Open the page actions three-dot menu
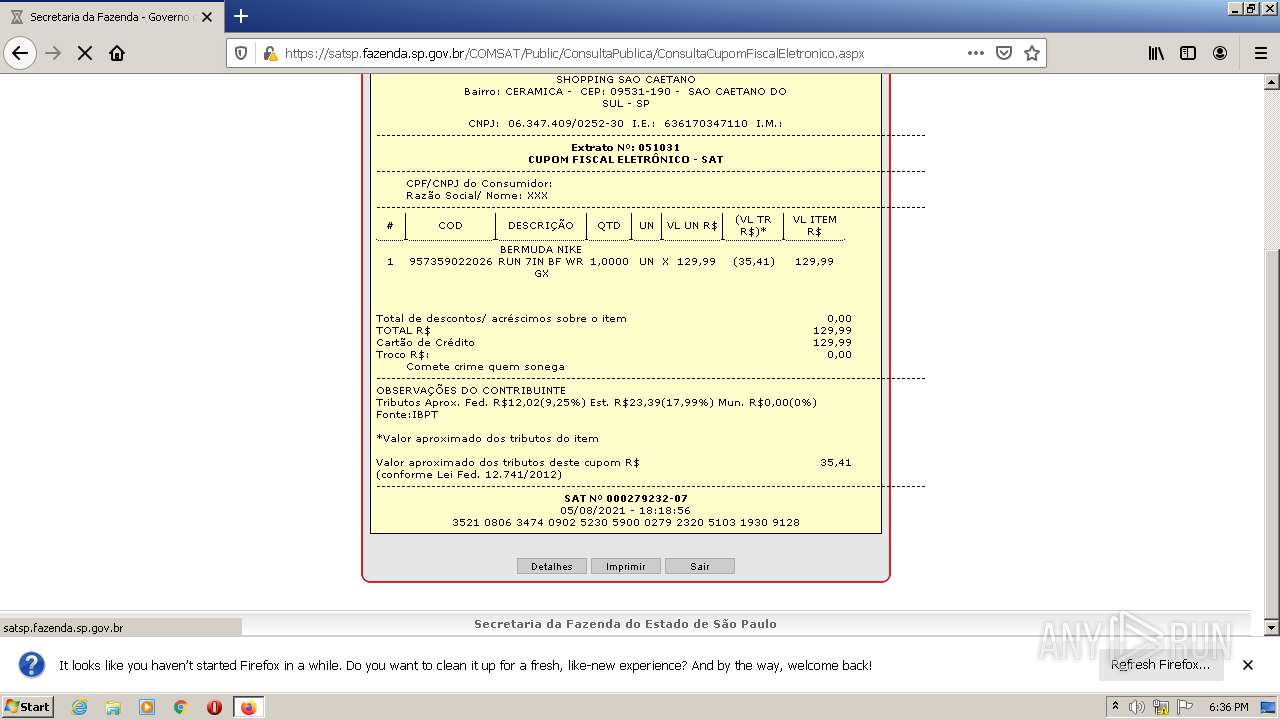This screenshot has height=720, width=1280. point(976,53)
